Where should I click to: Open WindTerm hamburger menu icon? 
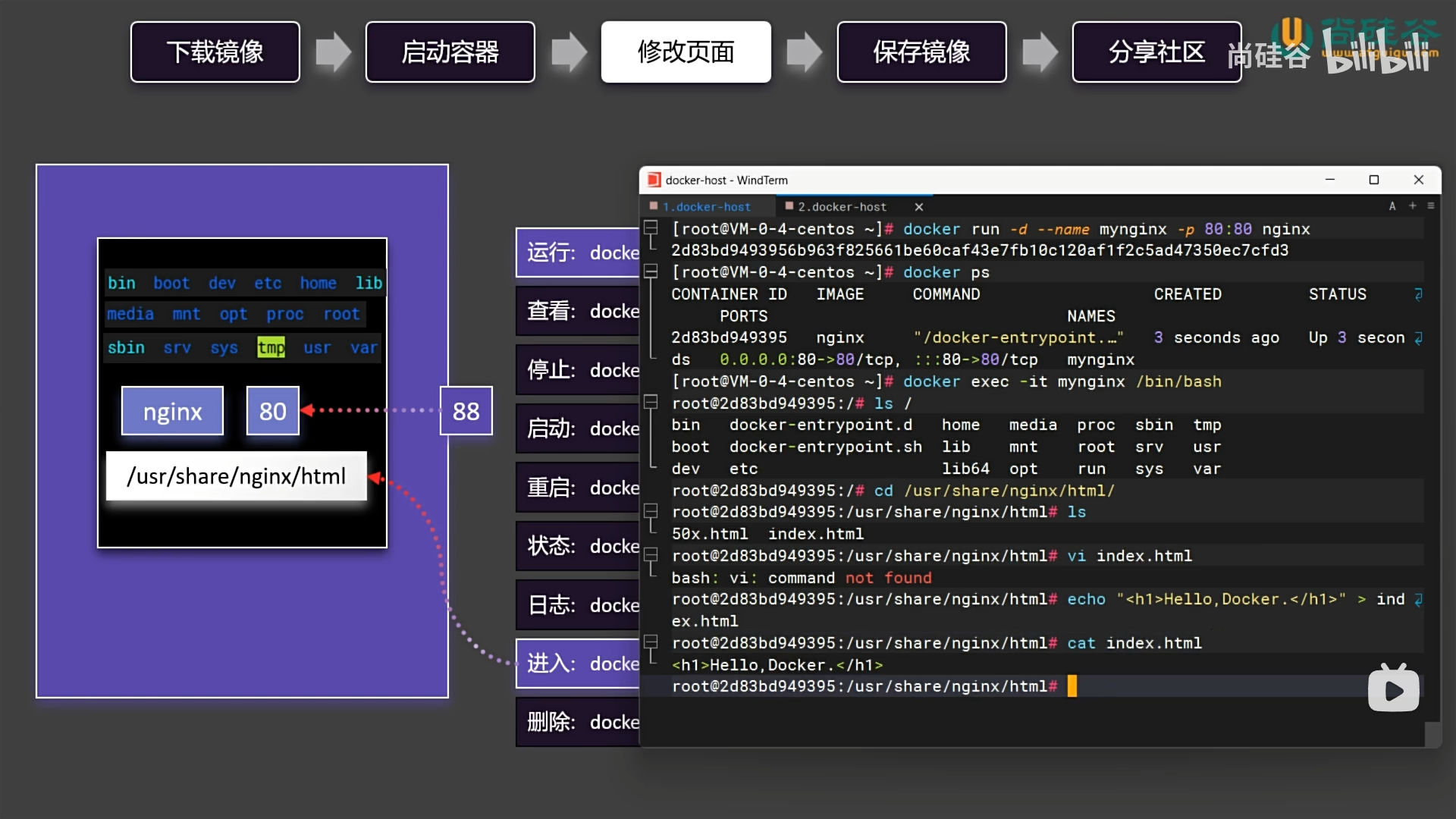pos(1431,206)
